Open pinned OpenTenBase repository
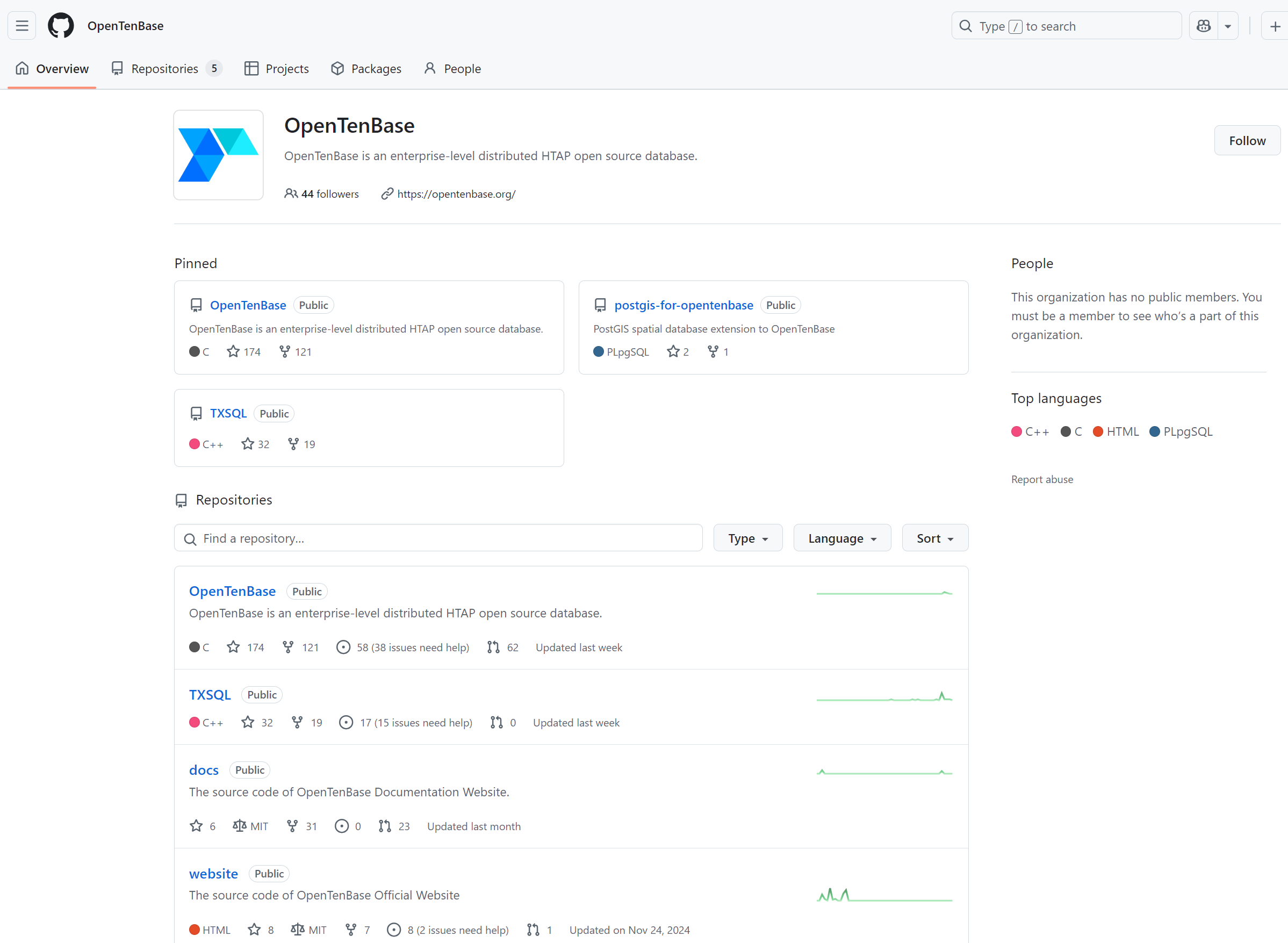 pos(248,305)
